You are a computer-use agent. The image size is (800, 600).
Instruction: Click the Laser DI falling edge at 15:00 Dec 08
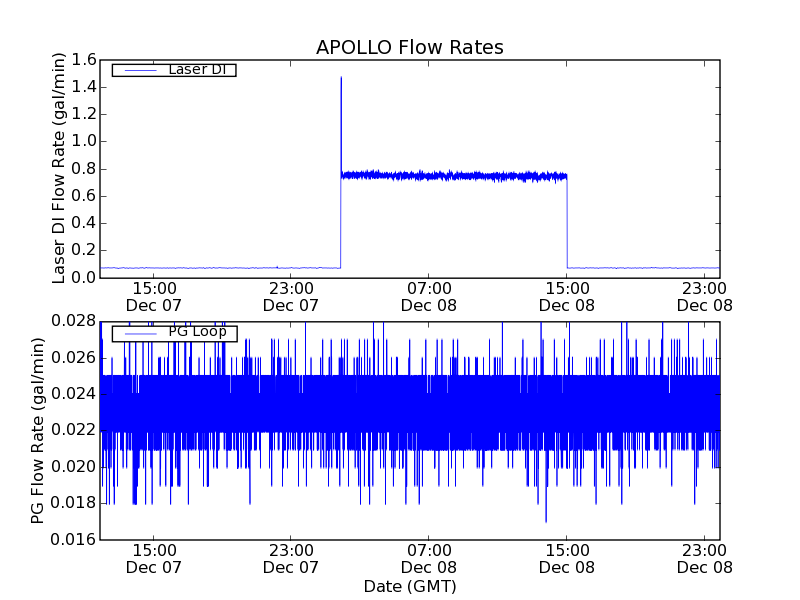click(x=567, y=220)
